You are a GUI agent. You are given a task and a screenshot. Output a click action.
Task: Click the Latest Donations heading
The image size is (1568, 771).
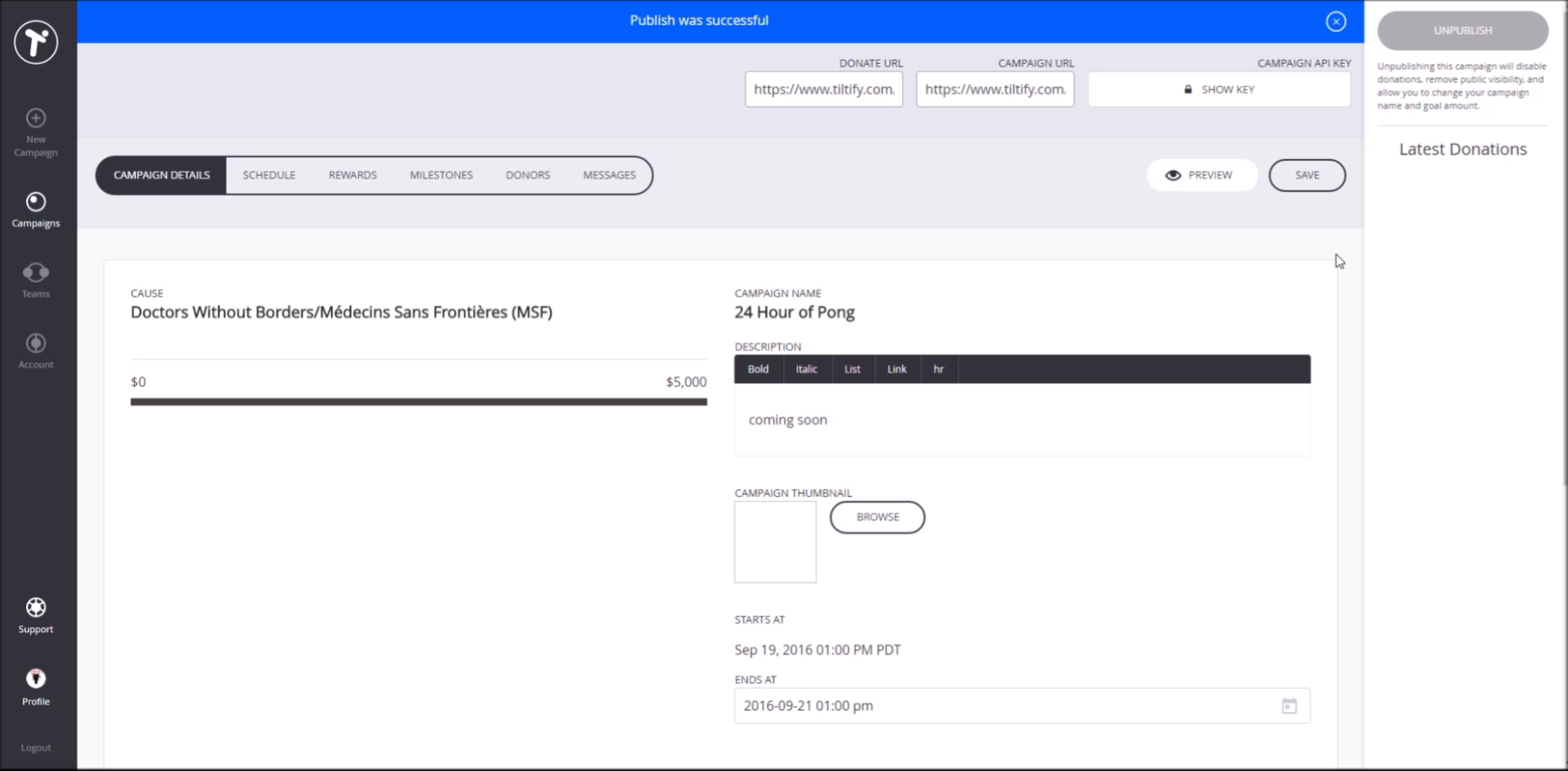[x=1463, y=149]
